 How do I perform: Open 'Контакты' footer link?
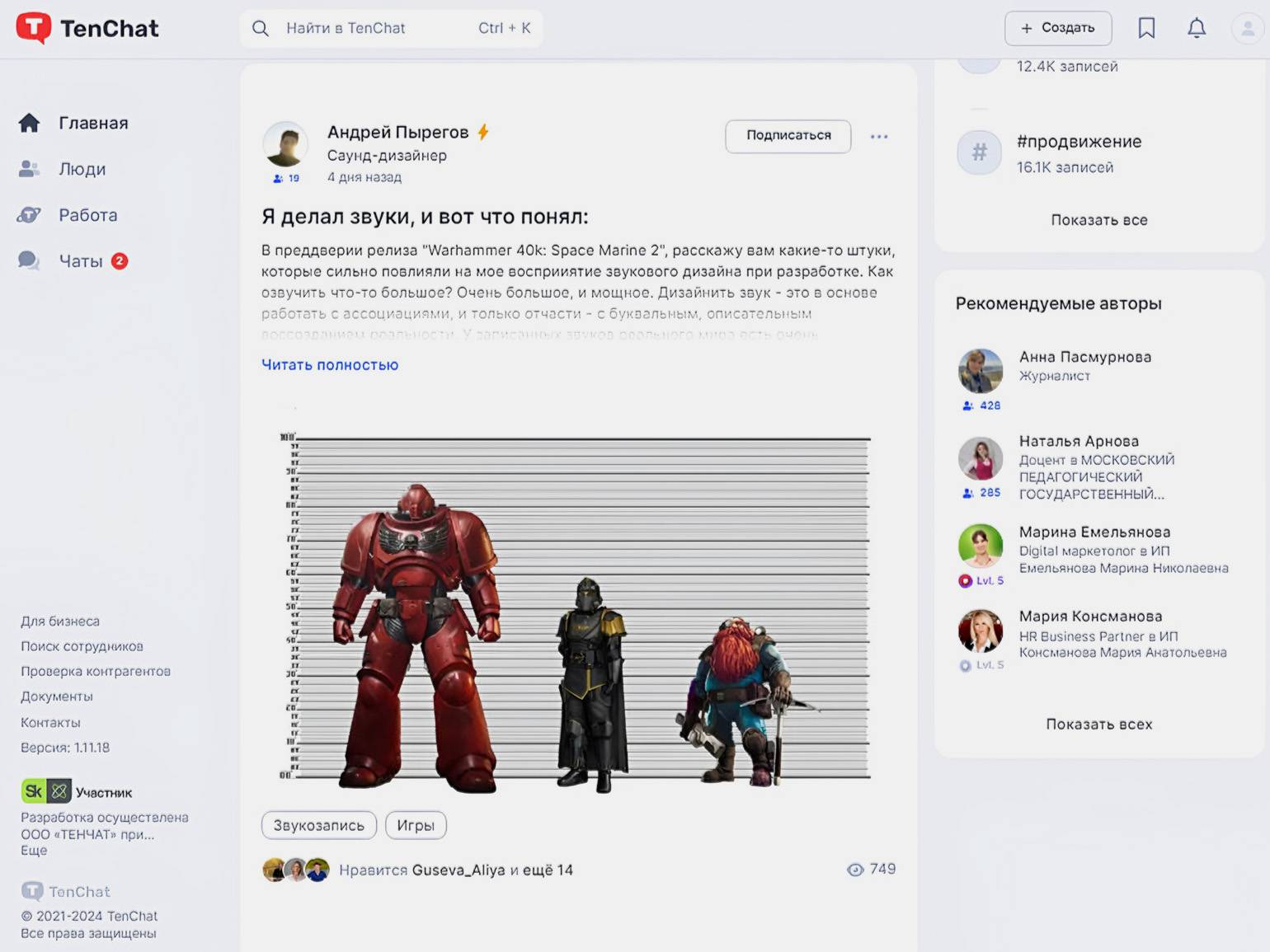(50, 723)
